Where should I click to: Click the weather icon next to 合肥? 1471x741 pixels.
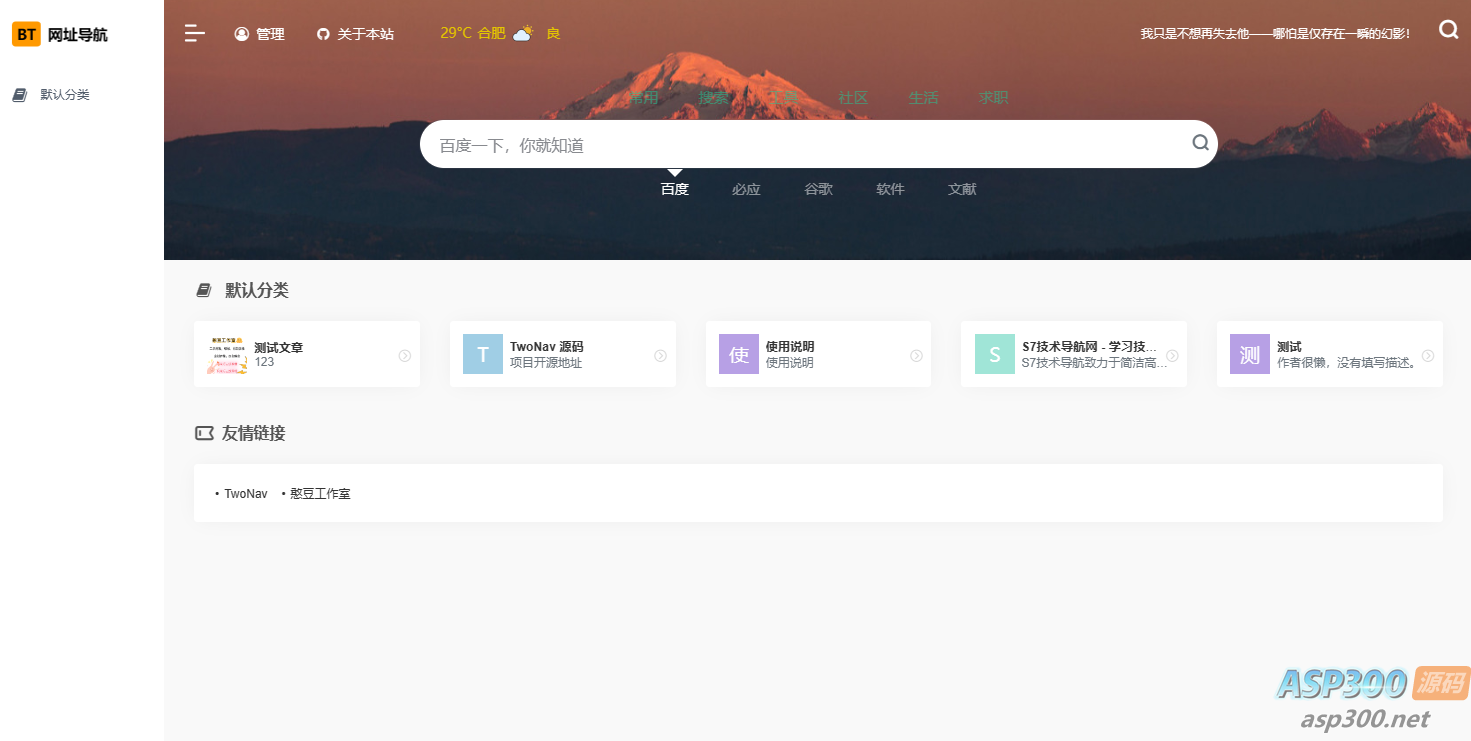coord(524,33)
